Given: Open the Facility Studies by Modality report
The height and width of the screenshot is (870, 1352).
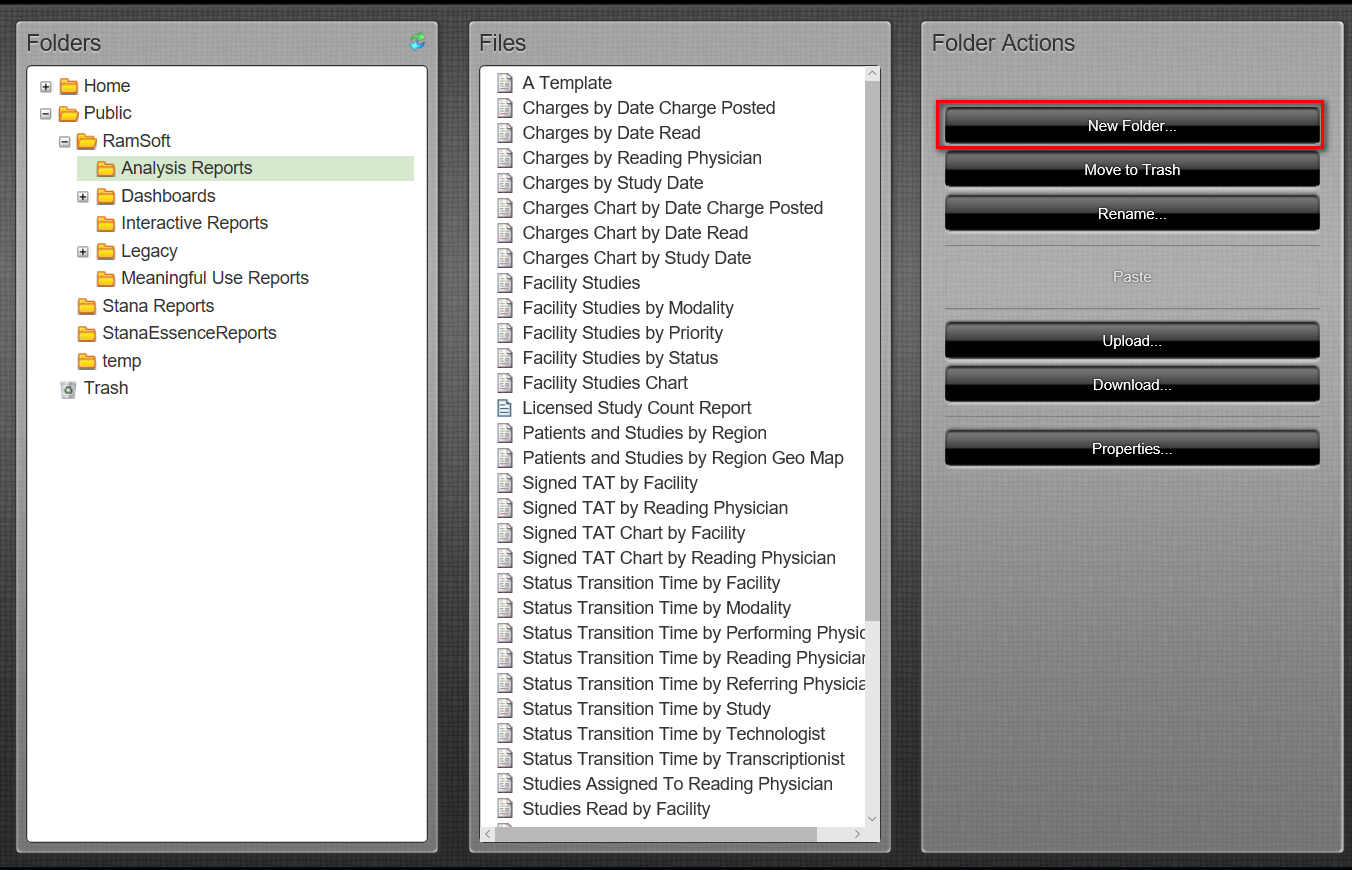Looking at the screenshot, I should click(x=627, y=308).
